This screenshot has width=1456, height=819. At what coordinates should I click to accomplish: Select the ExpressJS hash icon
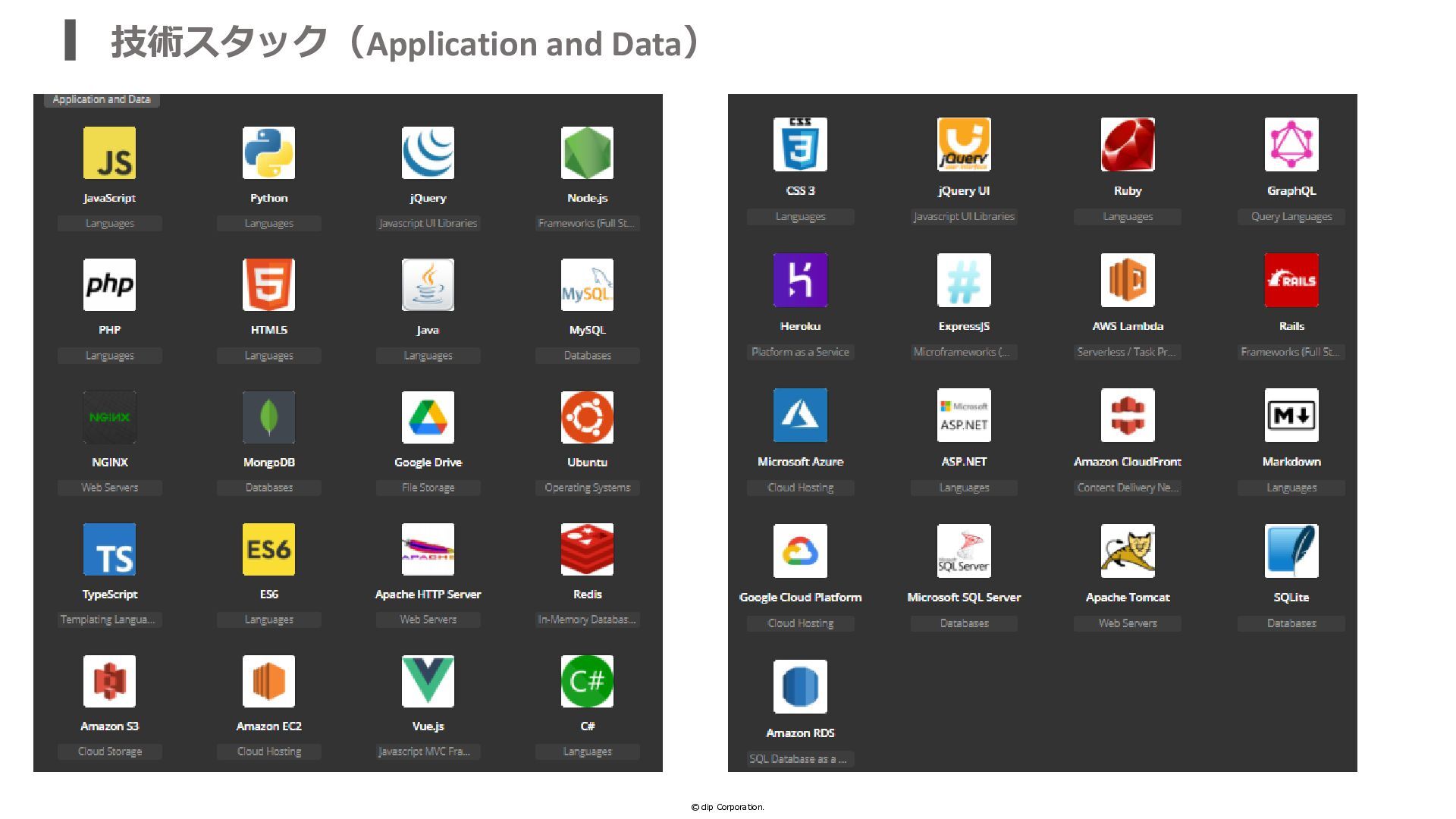(964, 280)
